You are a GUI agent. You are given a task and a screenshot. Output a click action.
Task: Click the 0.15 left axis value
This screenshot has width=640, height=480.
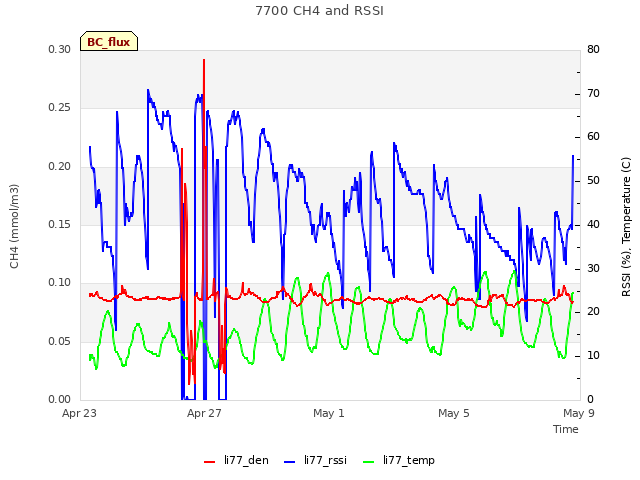(60, 224)
